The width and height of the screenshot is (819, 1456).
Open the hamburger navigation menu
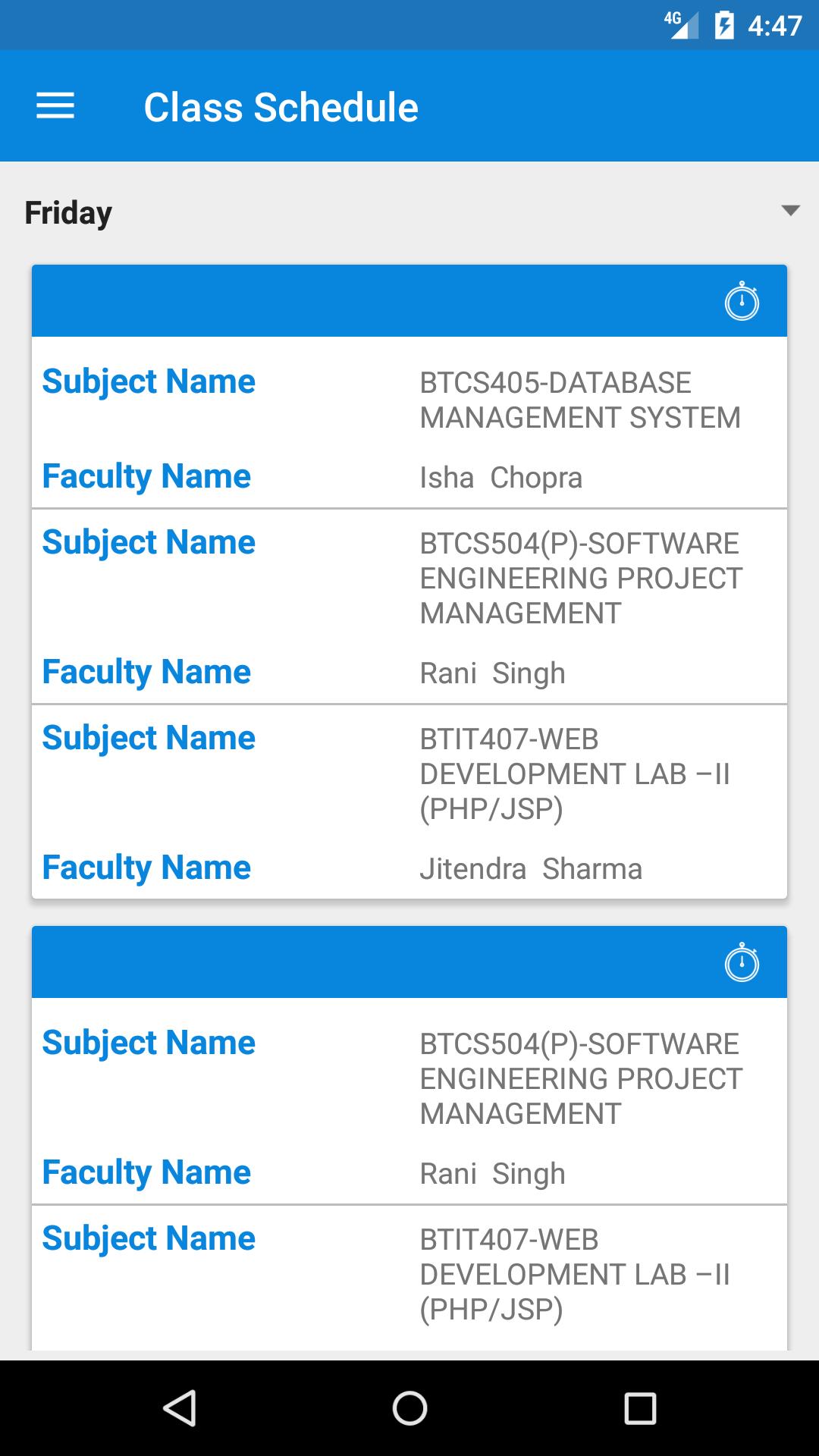[x=55, y=106]
